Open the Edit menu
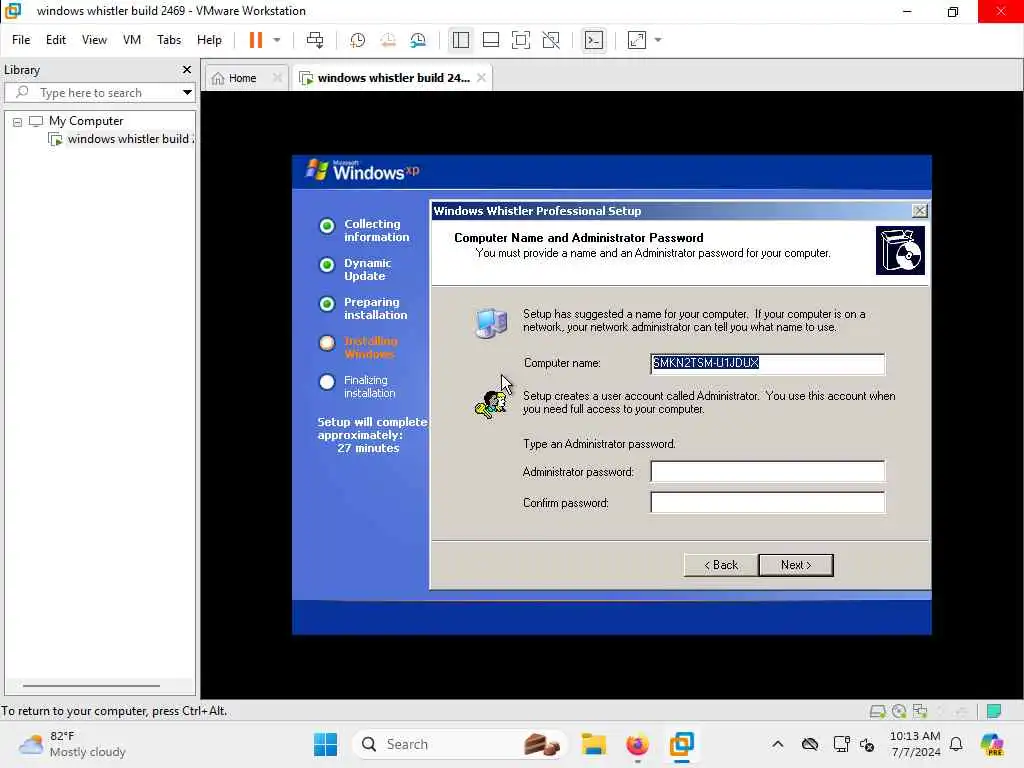This screenshot has width=1024, height=768. (56, 40)
